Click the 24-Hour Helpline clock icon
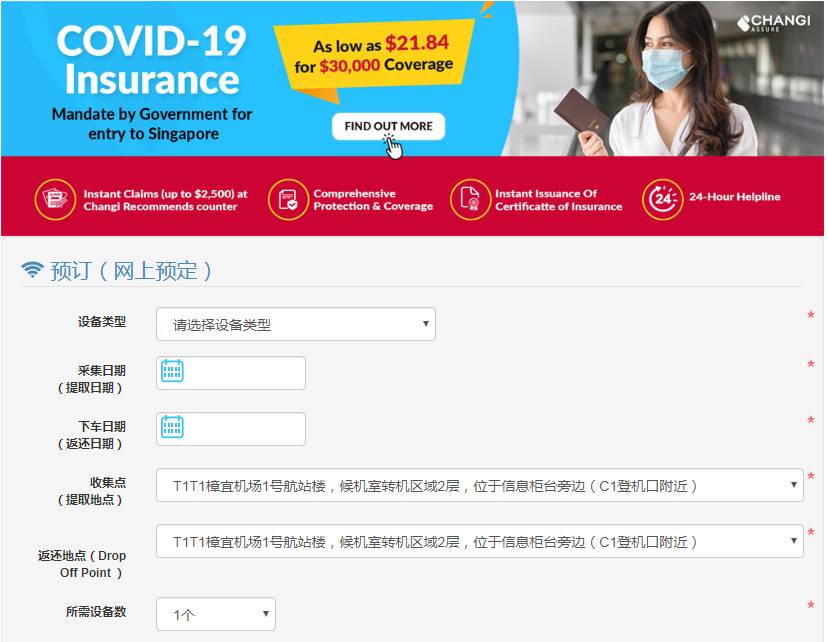828x642 pixels. [x=662, y=200]
